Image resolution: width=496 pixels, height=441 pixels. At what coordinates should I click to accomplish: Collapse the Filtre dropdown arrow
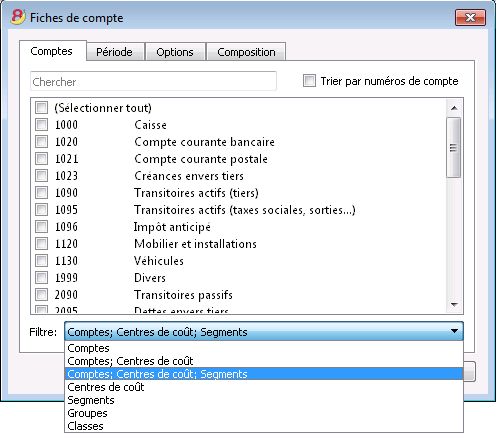454,331
